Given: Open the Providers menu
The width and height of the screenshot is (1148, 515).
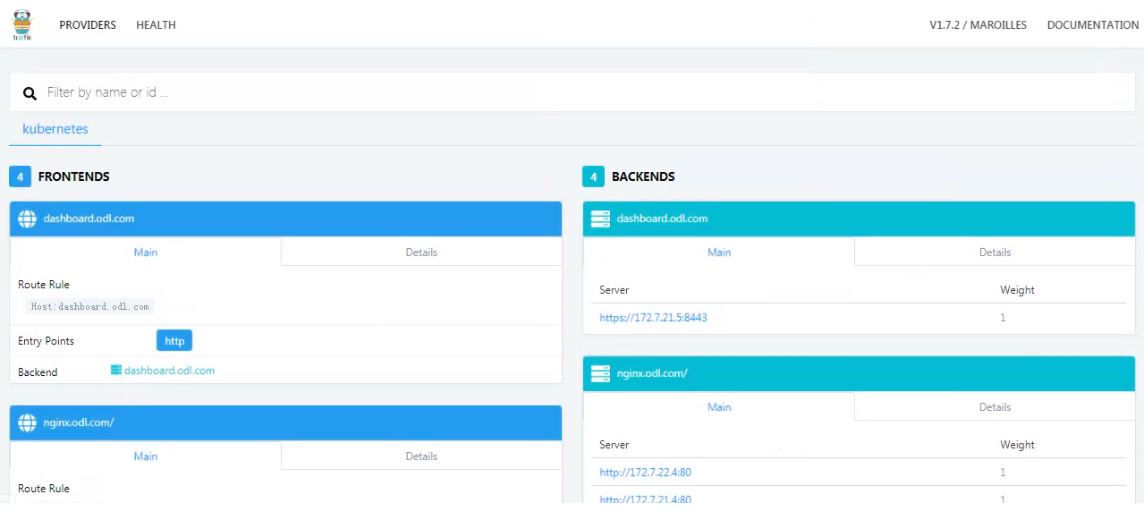Looking at the screenshot, I should 88,25.
